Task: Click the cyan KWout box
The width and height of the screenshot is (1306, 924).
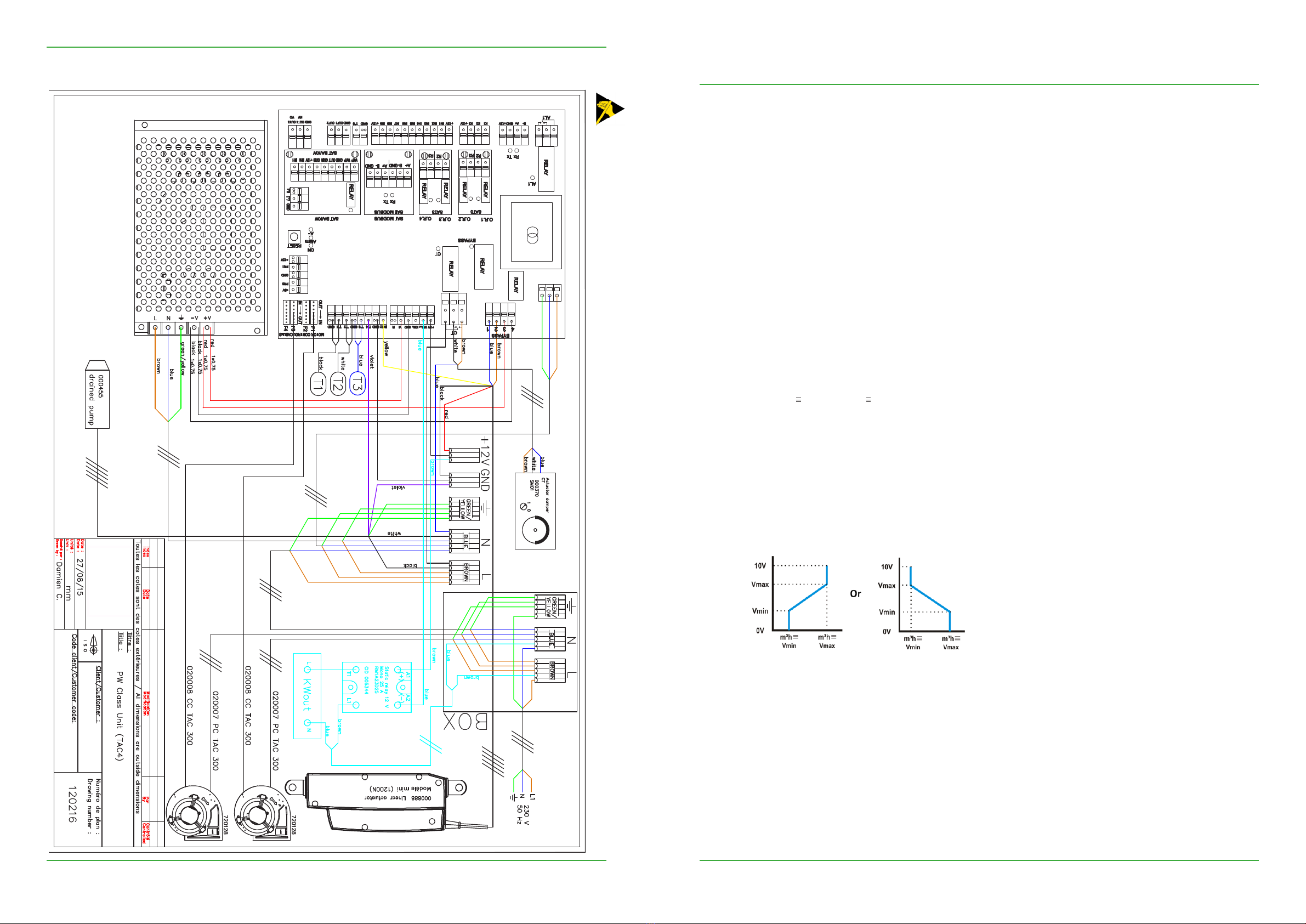Action: [307, 696]
